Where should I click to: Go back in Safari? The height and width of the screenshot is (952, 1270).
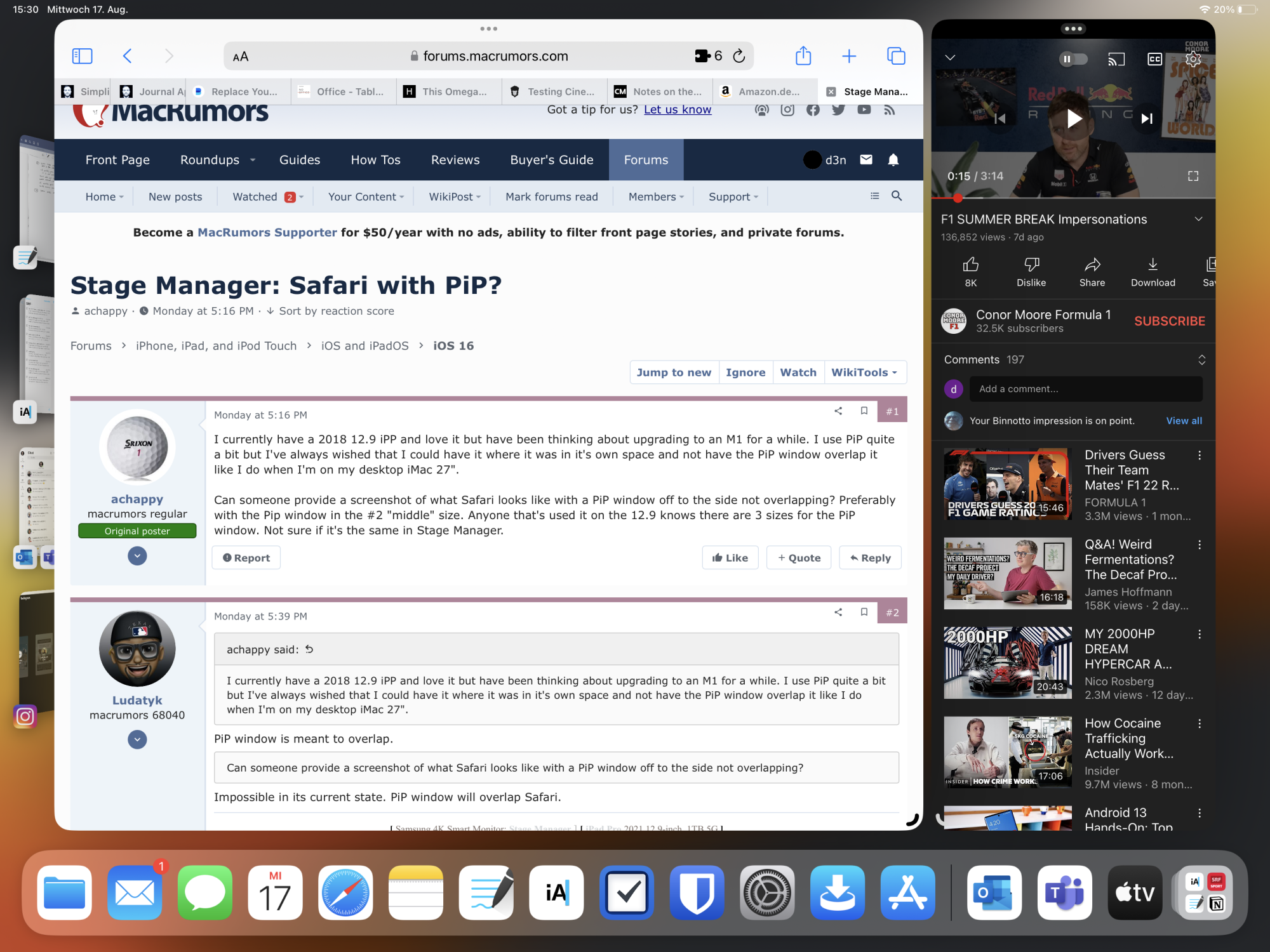click(x=127, y=56)
